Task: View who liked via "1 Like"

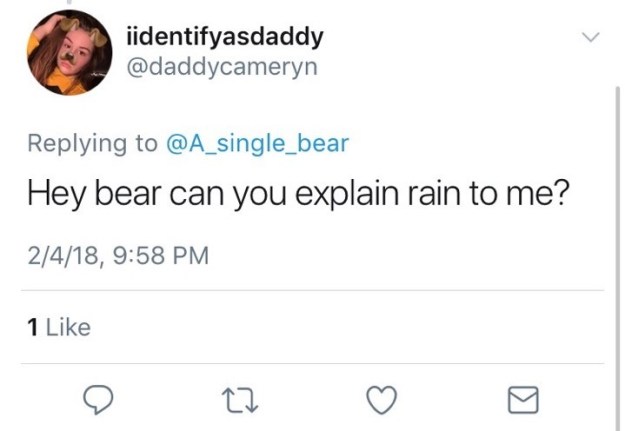Action: (57, 326)
